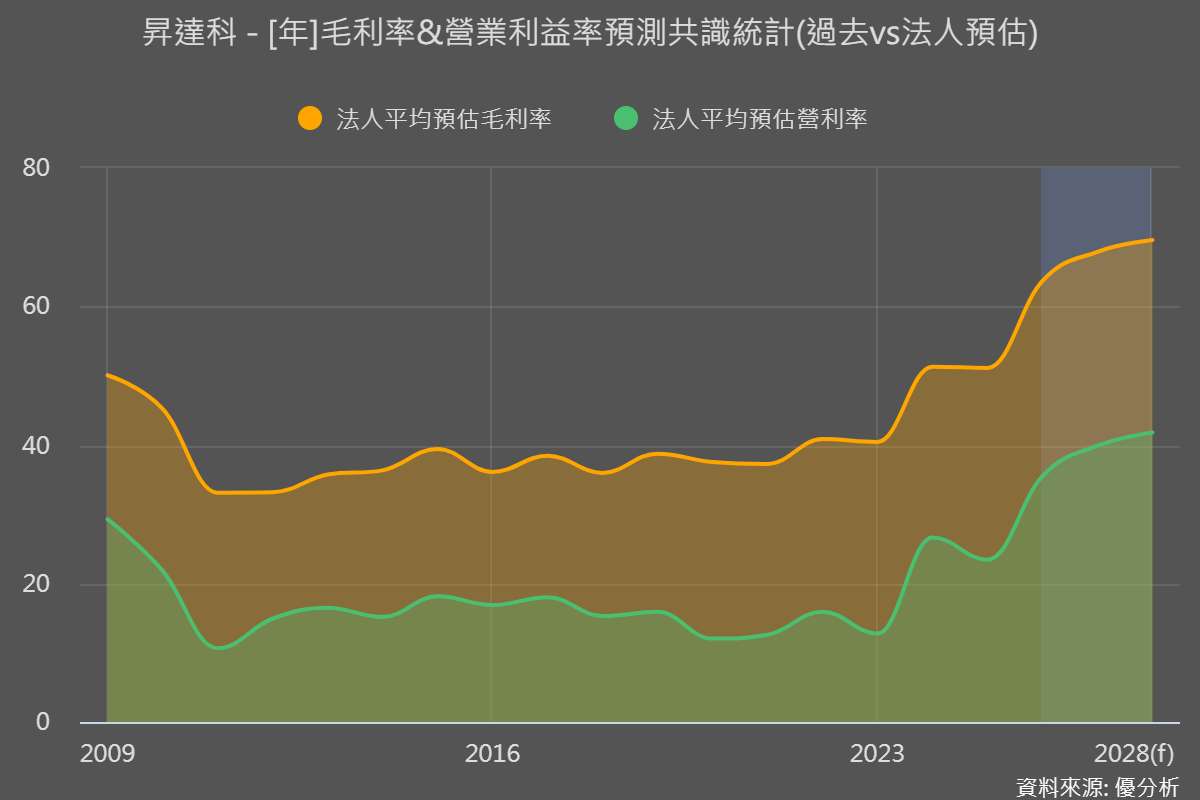Click the orange line's 2028 end point
The image size is (1200, 800).
pos(1151,240)
